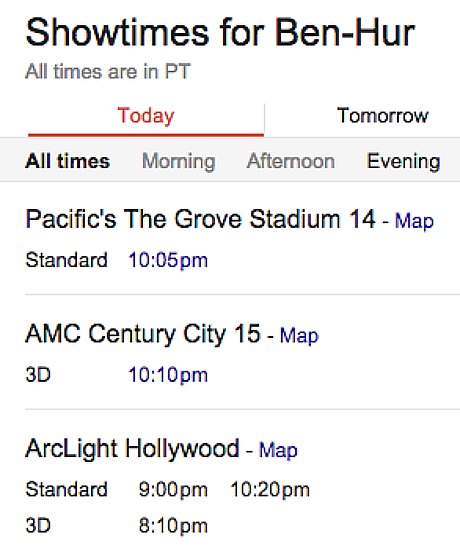This screenshot has width=460, height=553.
Task: Click the 8:10pm 3D ArcLight showtime
Action: pos(173,526)
